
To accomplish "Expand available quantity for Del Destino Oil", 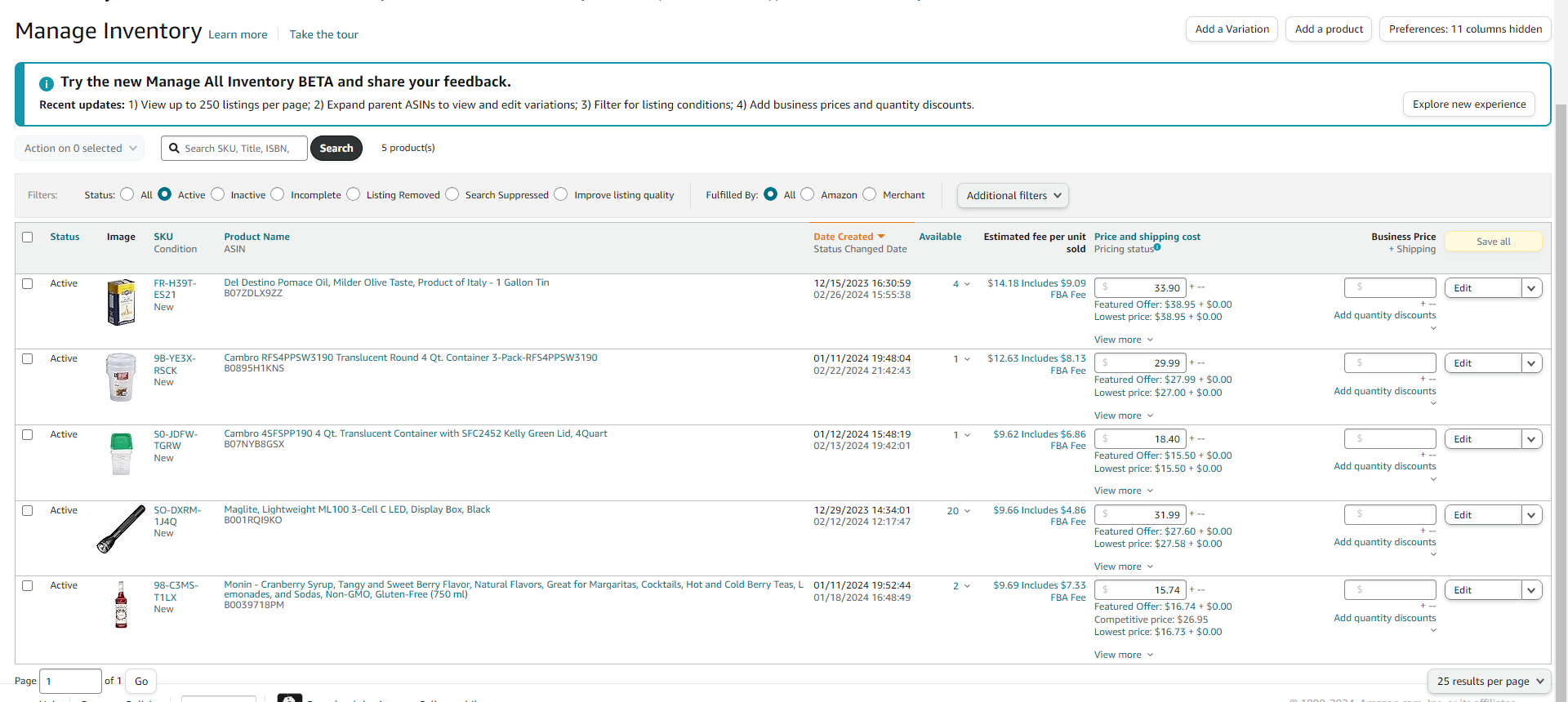I will 968,284.
